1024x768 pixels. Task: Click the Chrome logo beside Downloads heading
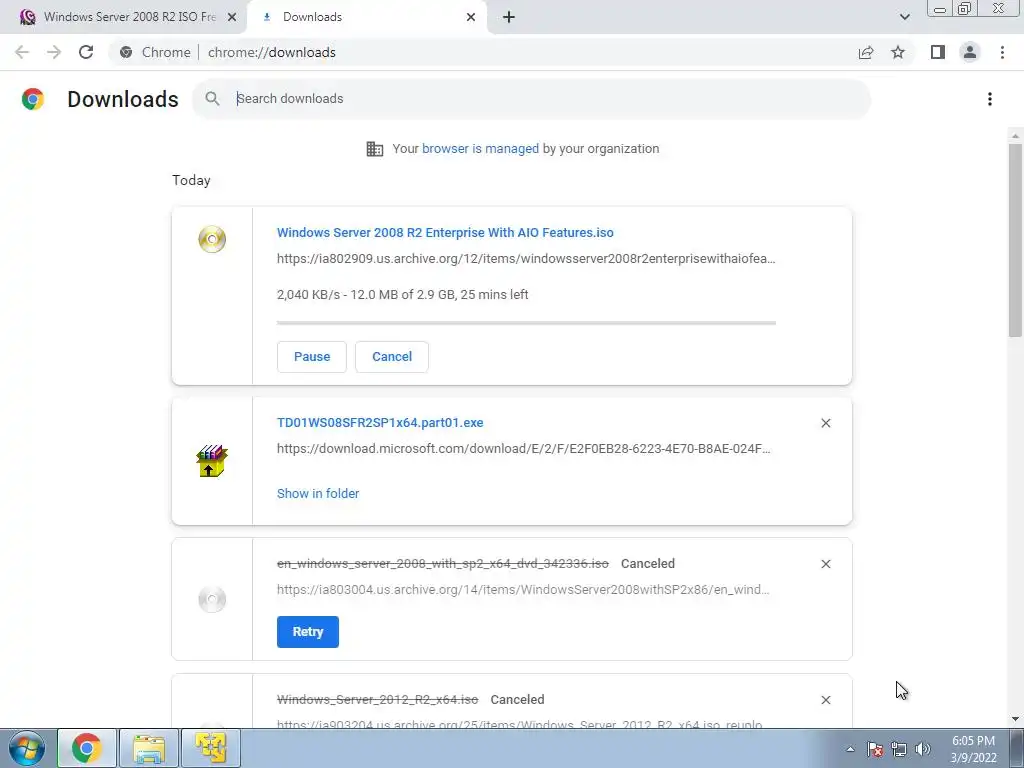33,99
